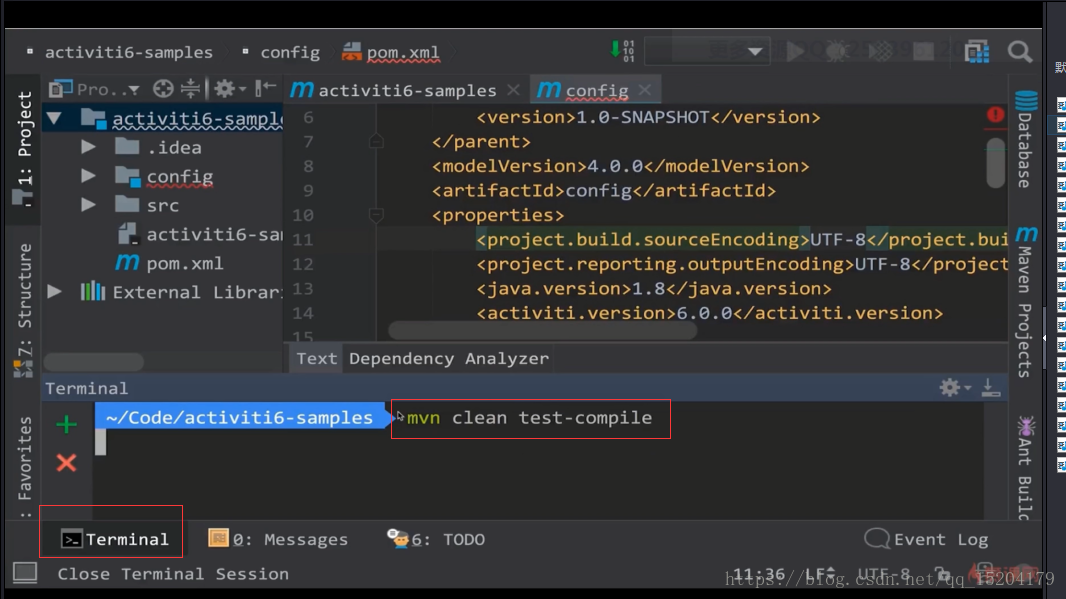Click the cursor position 11:36 in status bar
Screen dimensions: 1066x599
click(759, 575)
